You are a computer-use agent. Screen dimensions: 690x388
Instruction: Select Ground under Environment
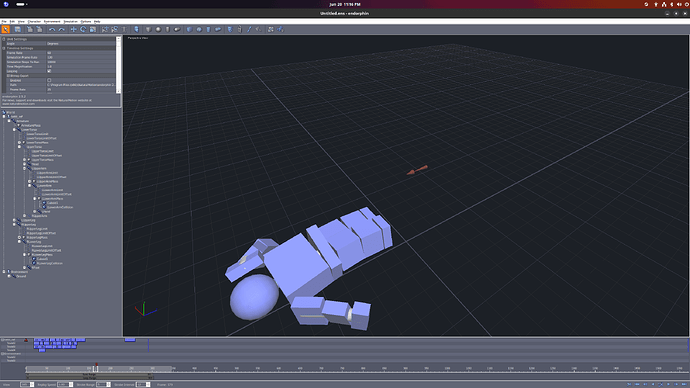(x=21, y=276)
